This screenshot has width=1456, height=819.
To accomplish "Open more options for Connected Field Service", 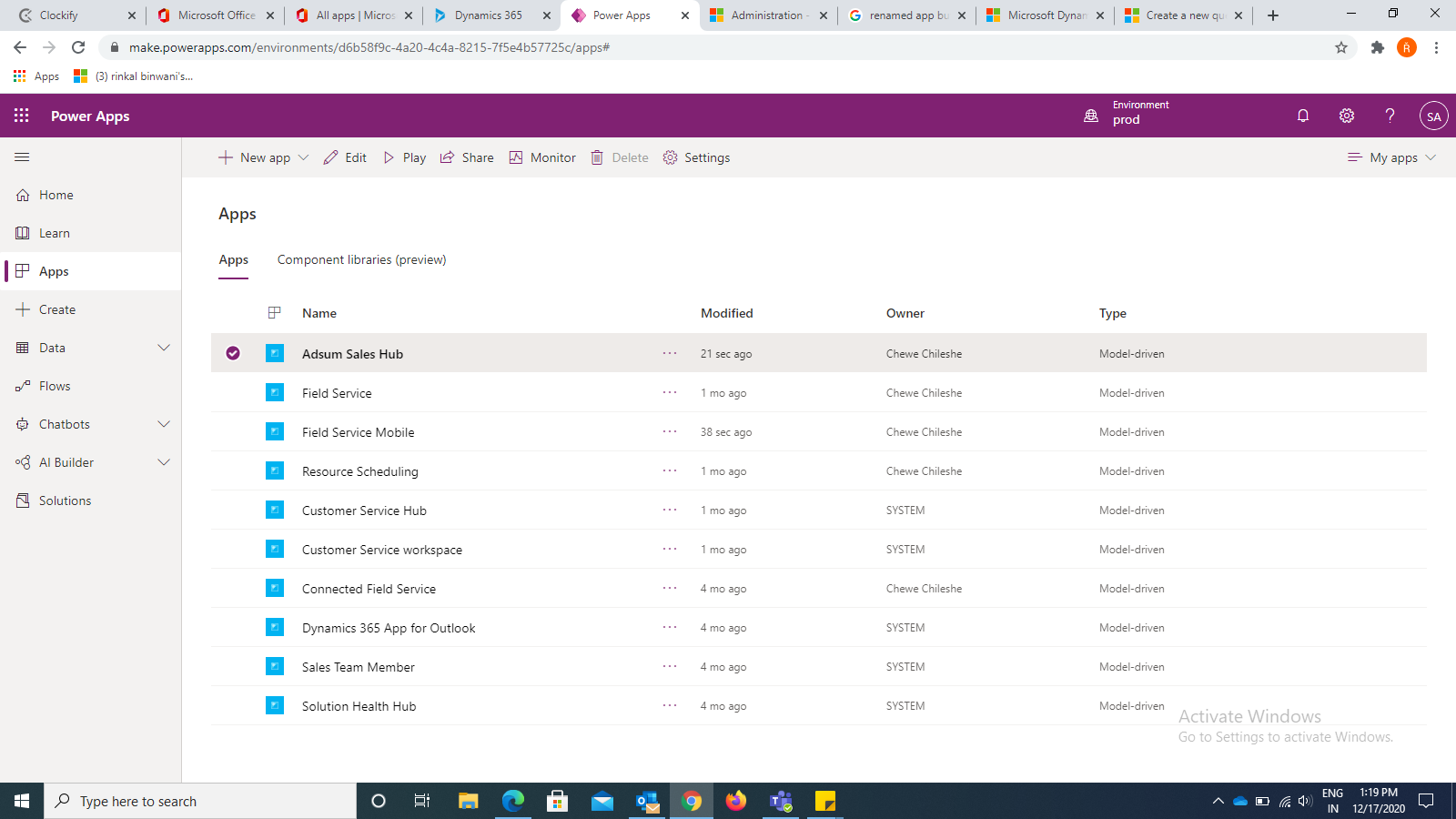I will click(670, 588).
